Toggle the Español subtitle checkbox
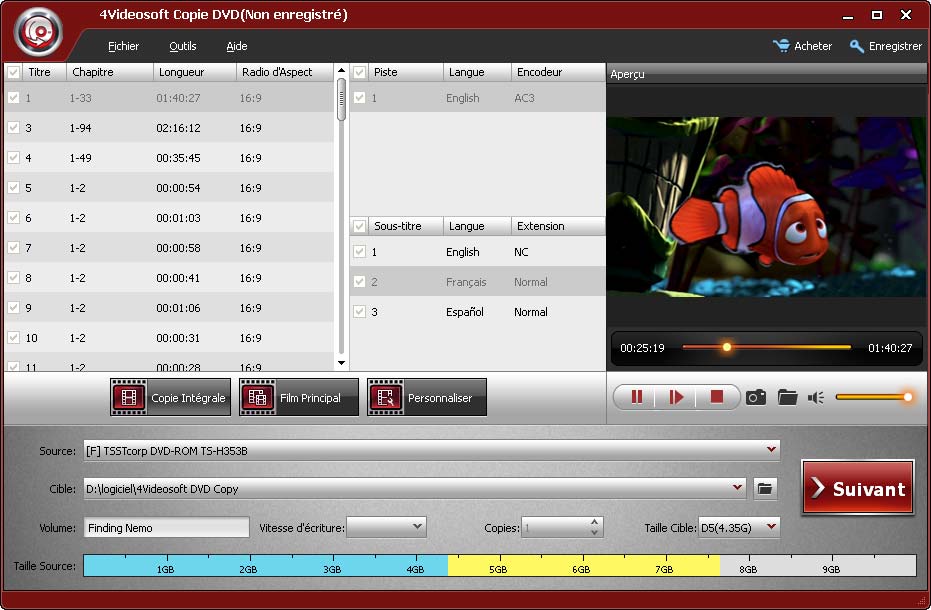The width and height of the screenshot is (931, 610). (x=360, y=312)
